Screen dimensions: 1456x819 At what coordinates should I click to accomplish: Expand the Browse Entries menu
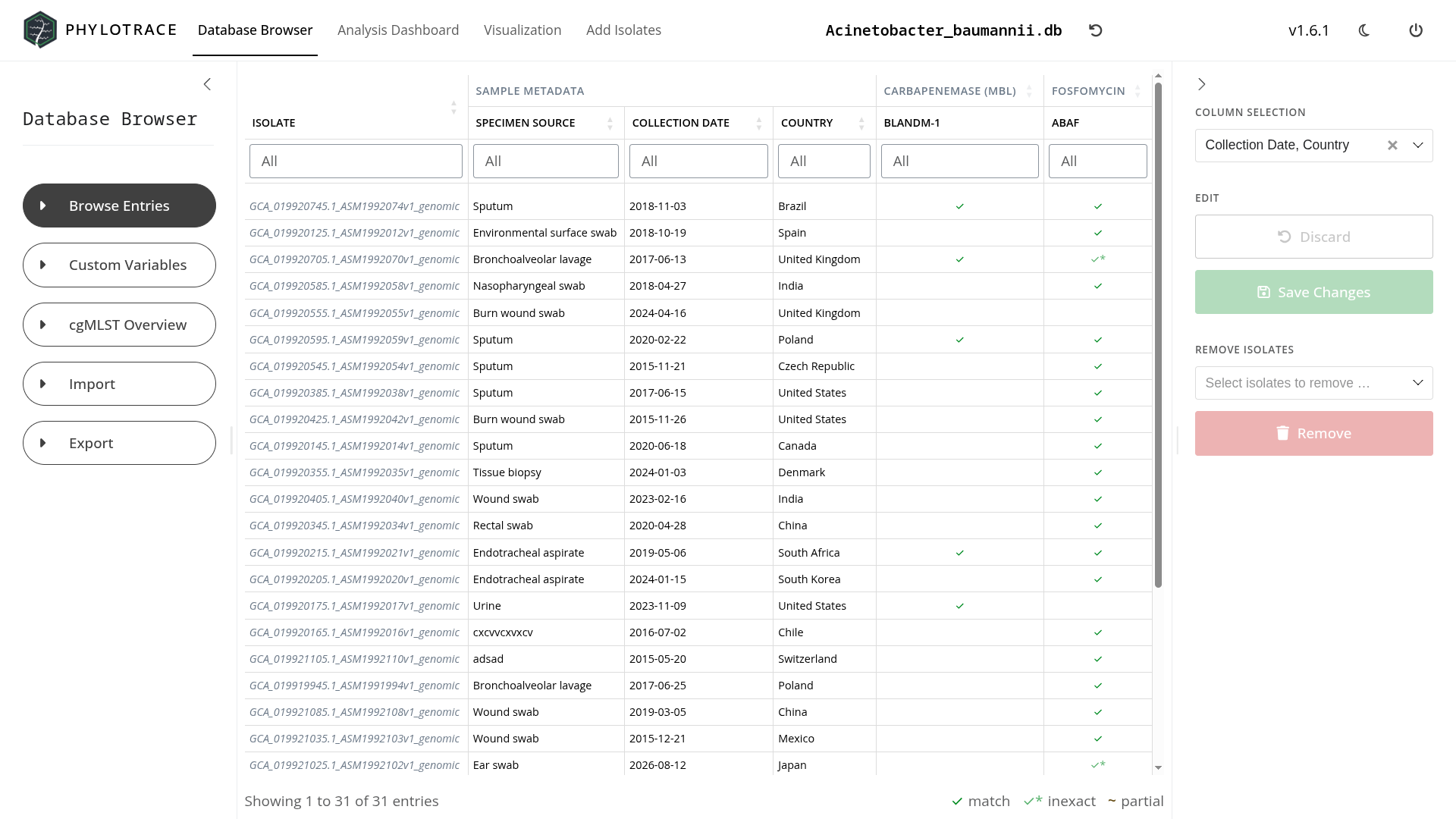pyautogui.click(x=119, y=206)
